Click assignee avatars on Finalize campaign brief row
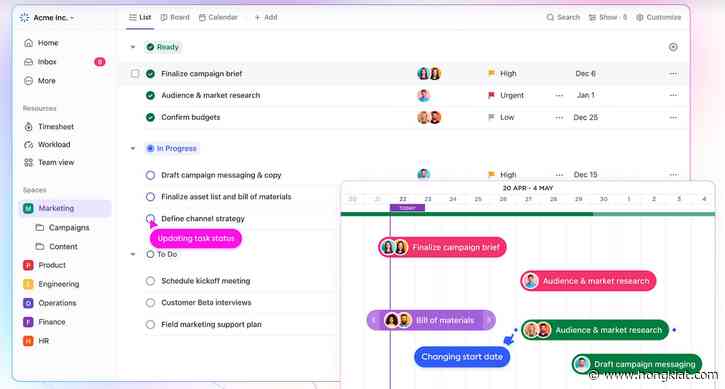 click(x=429, y=73)
